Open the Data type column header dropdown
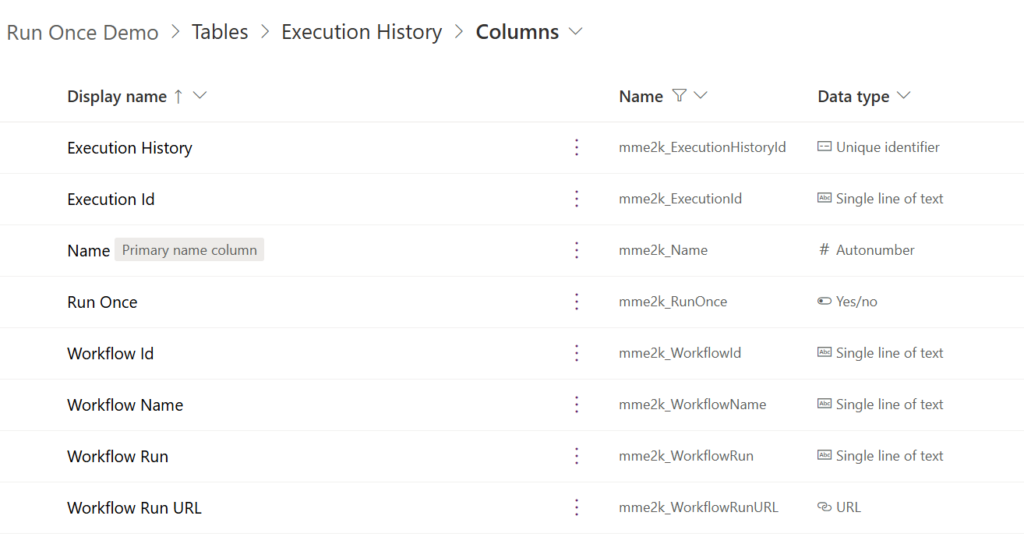This screenshot has height=544, width=1024. click(x=903, y=96)
